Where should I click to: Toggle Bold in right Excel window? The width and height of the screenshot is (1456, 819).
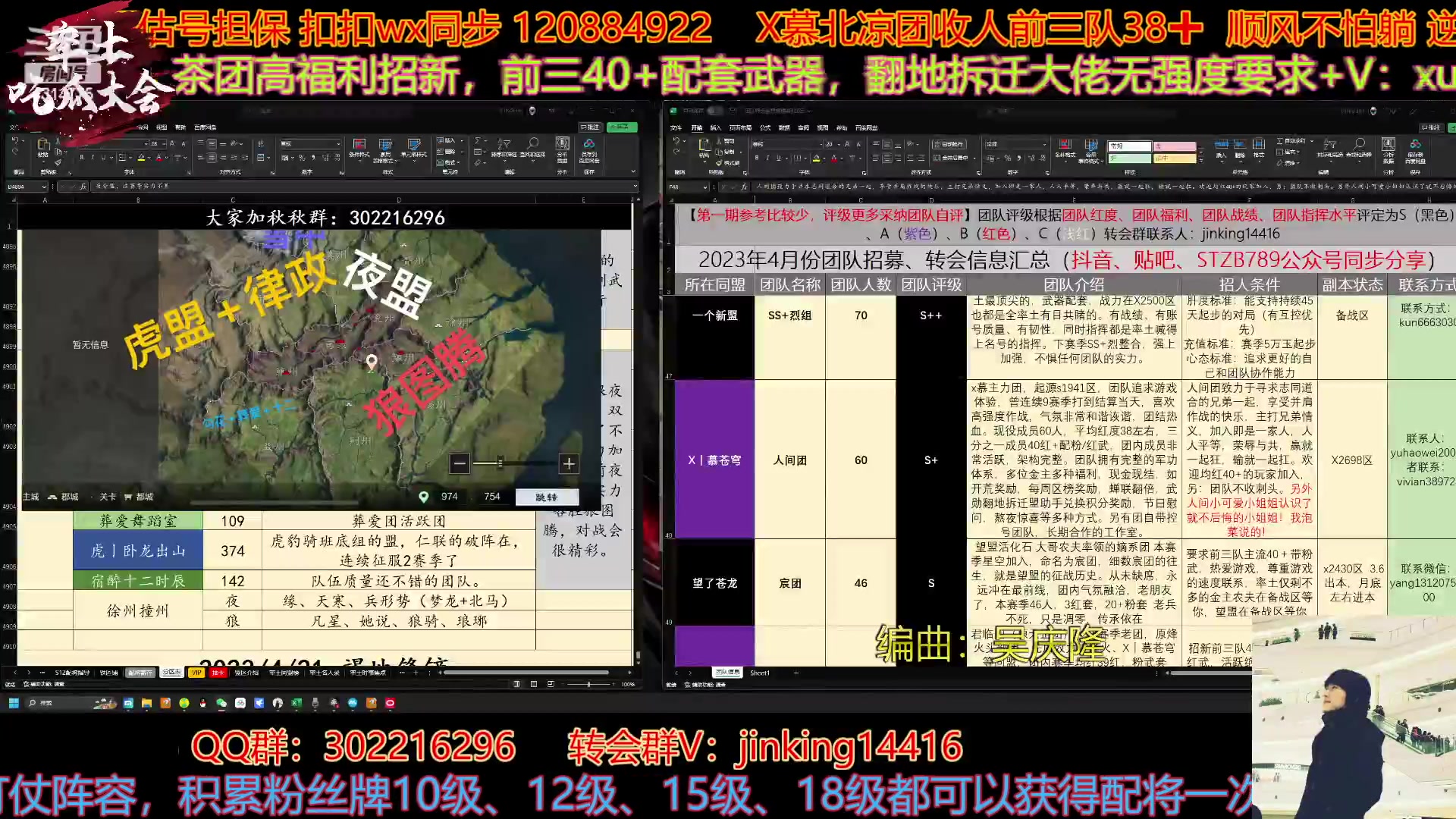[x=756, y=158]
